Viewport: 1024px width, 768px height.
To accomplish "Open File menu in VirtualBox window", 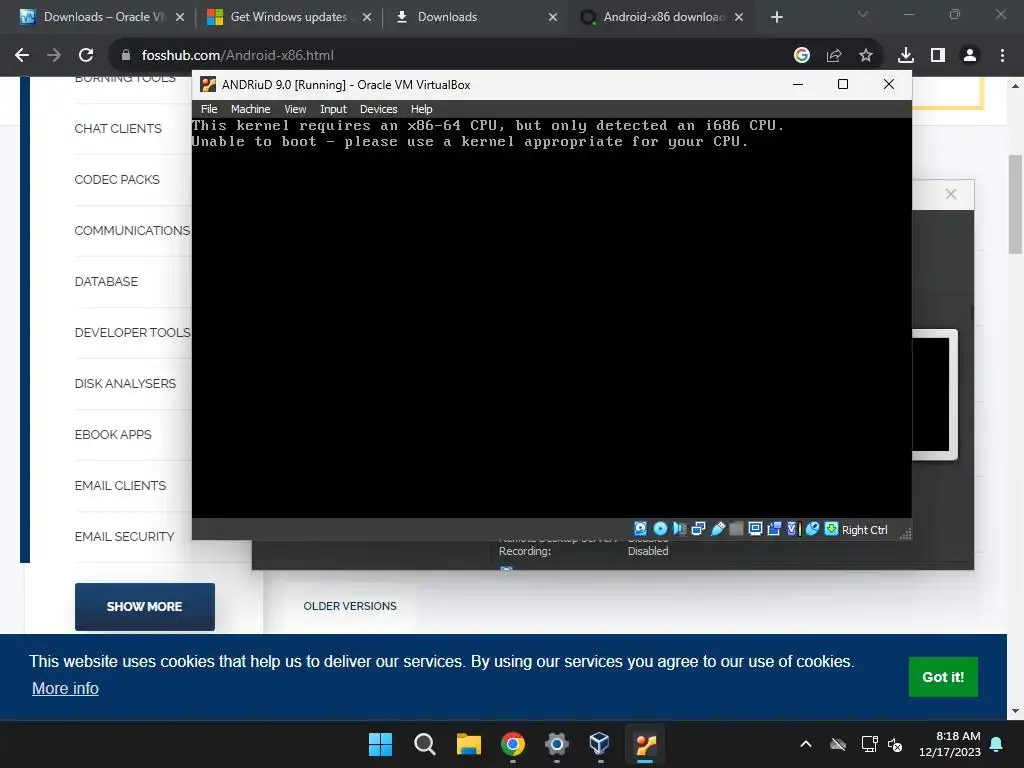I will (209, 109).
